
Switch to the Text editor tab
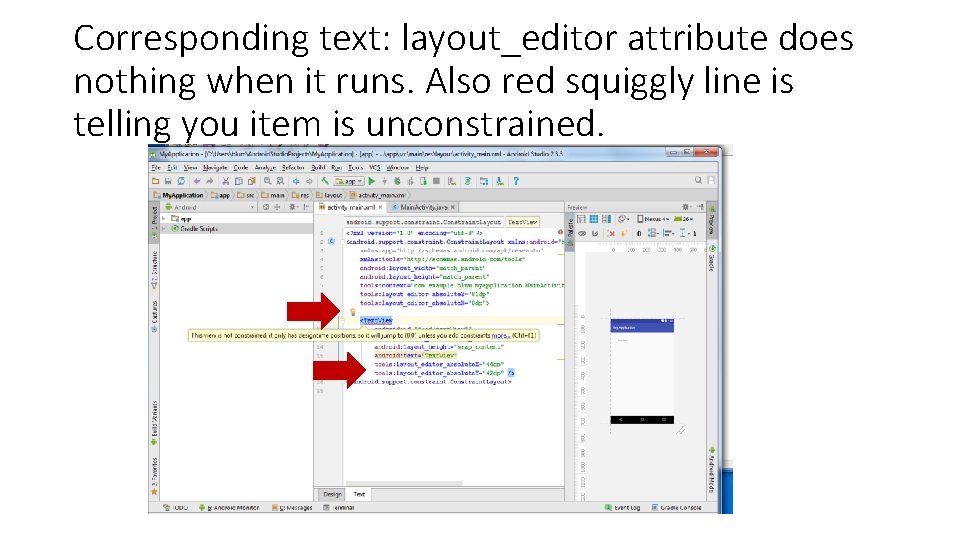[x=359, y=494]
